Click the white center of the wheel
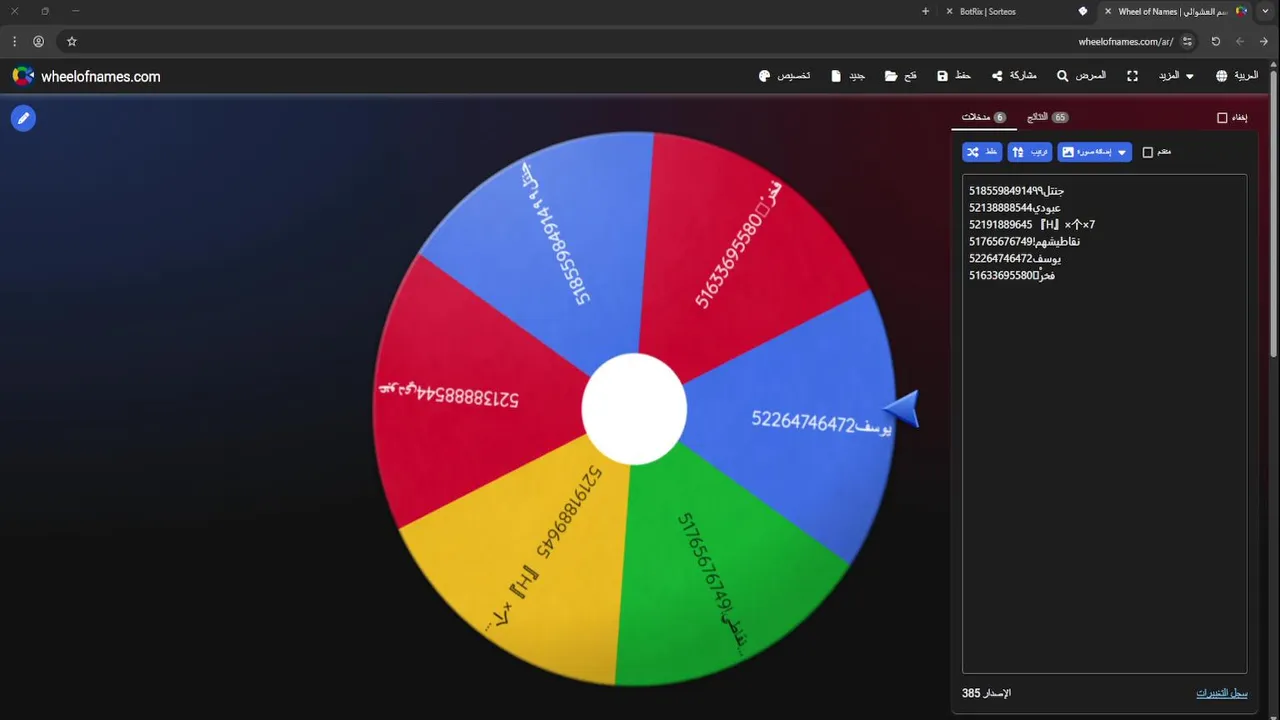This screenshot has width=1280, height=720. pyautogui.click(x=634, y=408)
